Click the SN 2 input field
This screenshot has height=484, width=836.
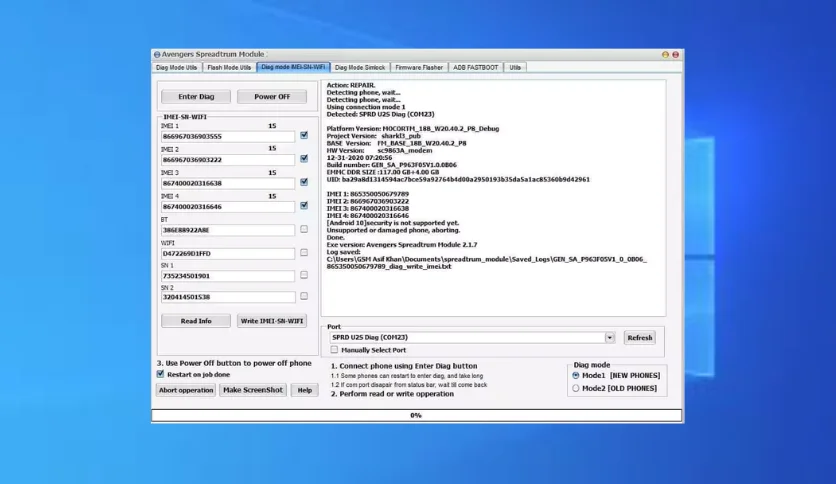tap(228, 297)
